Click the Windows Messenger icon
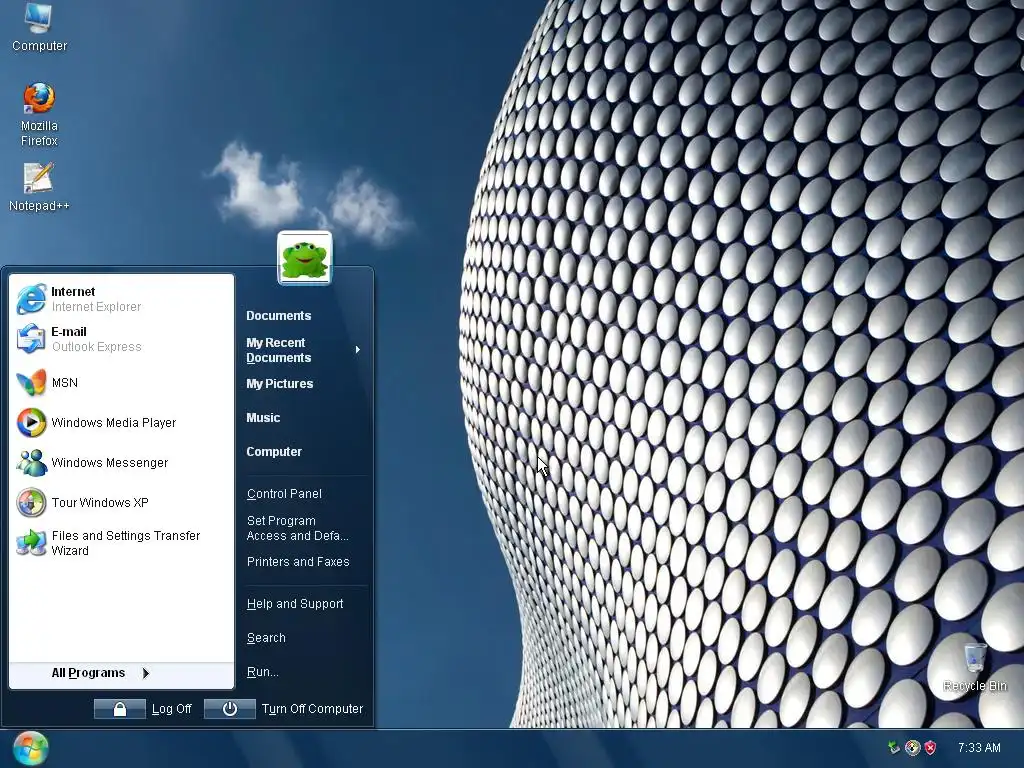 [31, 462]
